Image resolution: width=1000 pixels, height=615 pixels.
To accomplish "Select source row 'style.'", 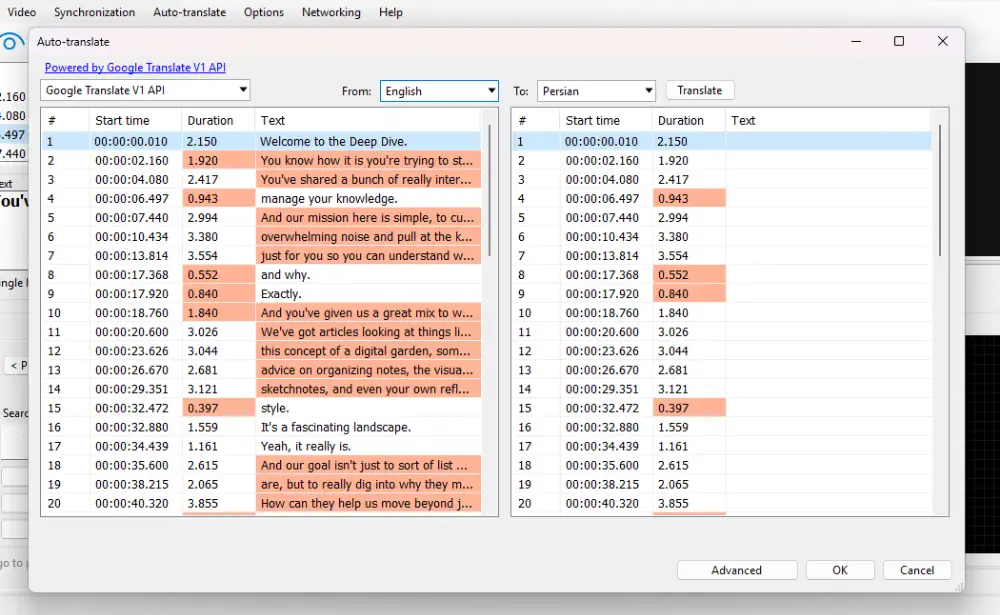I will click(x=261, y=408).
